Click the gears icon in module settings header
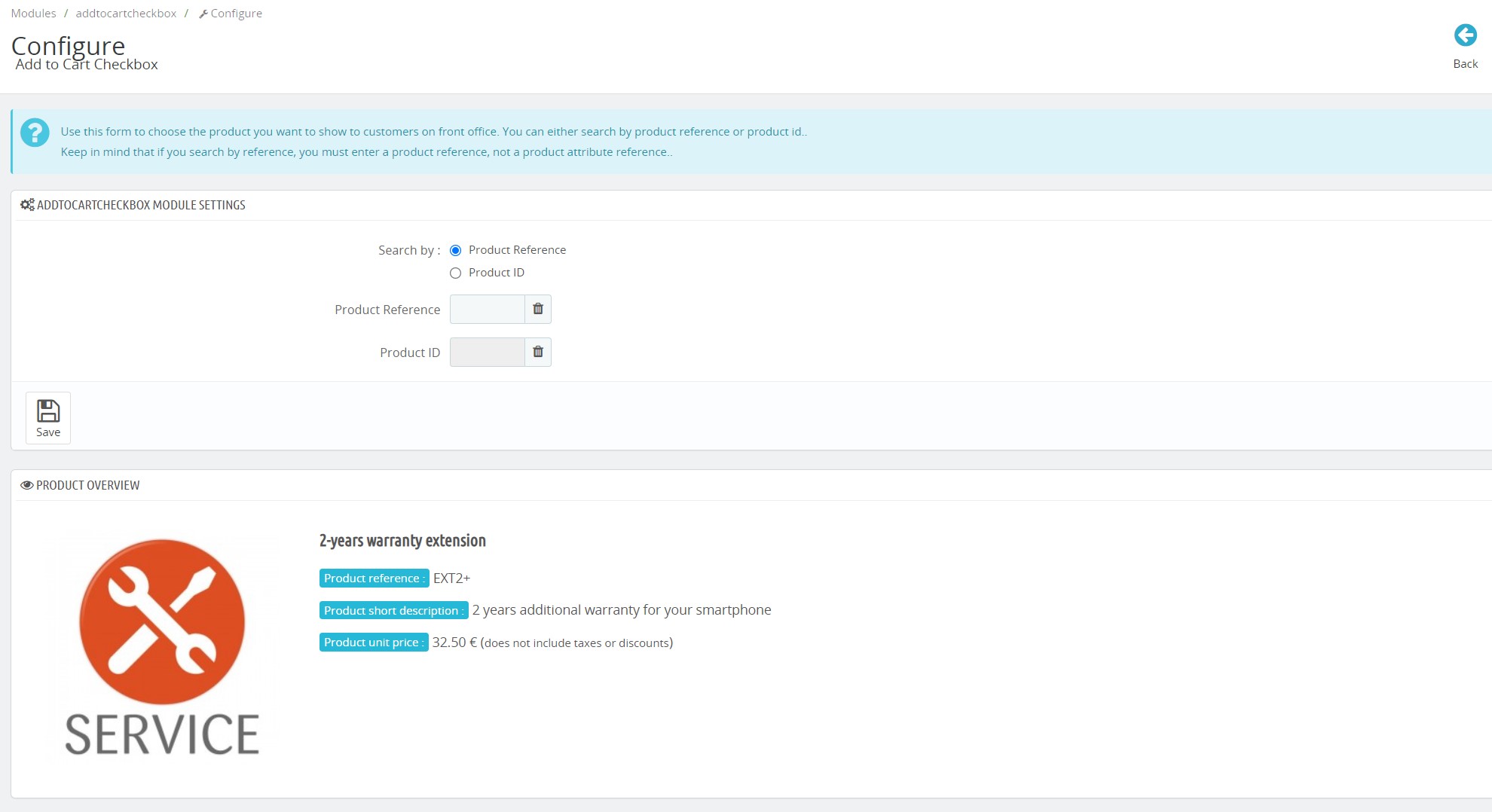This screenshot has width=1492, height=812. (27, 205)
